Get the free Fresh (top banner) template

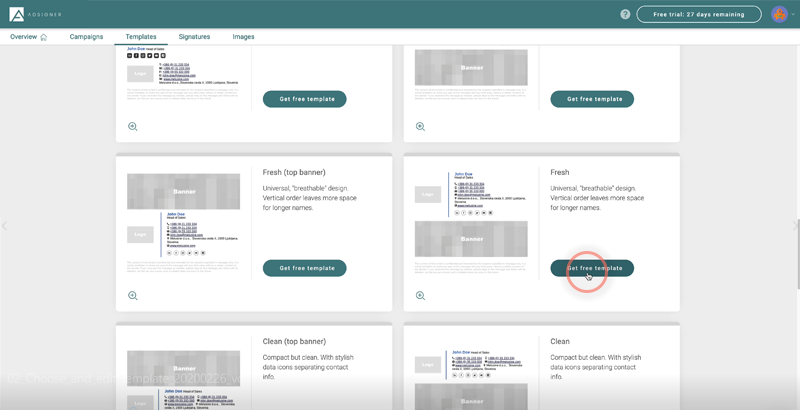305,268
